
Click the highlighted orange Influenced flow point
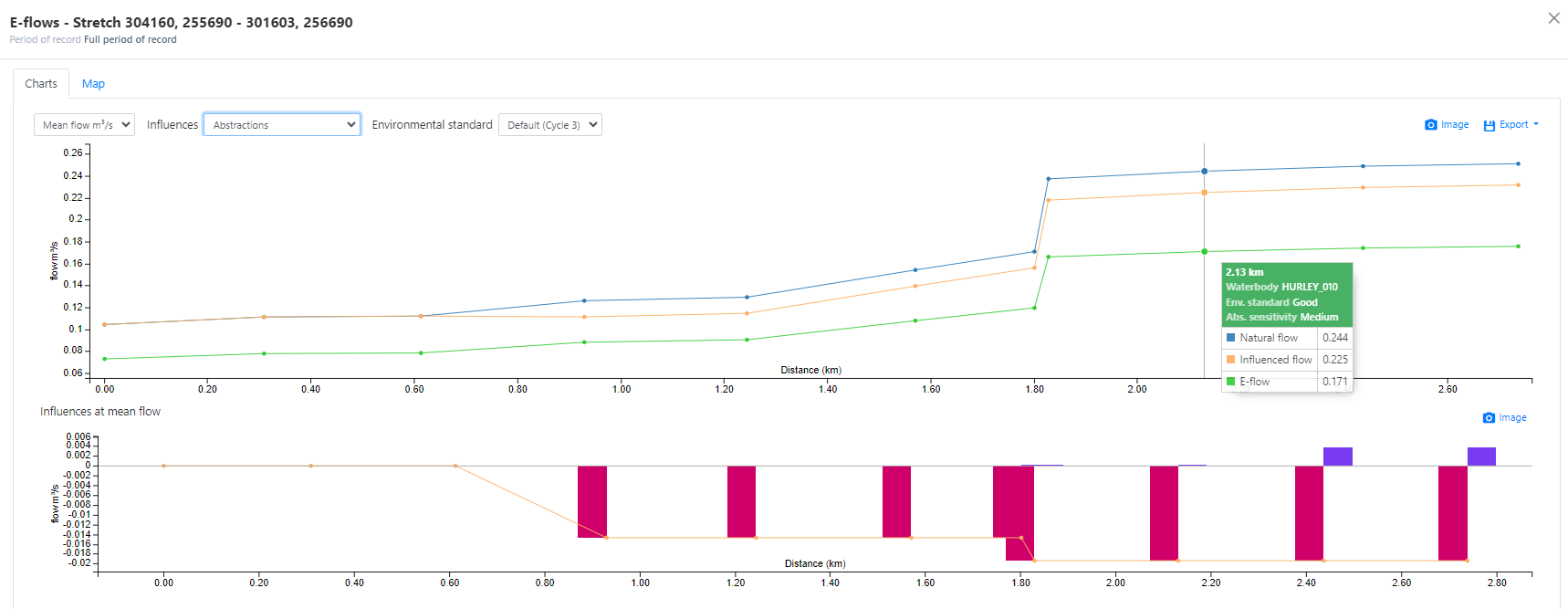pyautogui.click(x=1204, y=193)
